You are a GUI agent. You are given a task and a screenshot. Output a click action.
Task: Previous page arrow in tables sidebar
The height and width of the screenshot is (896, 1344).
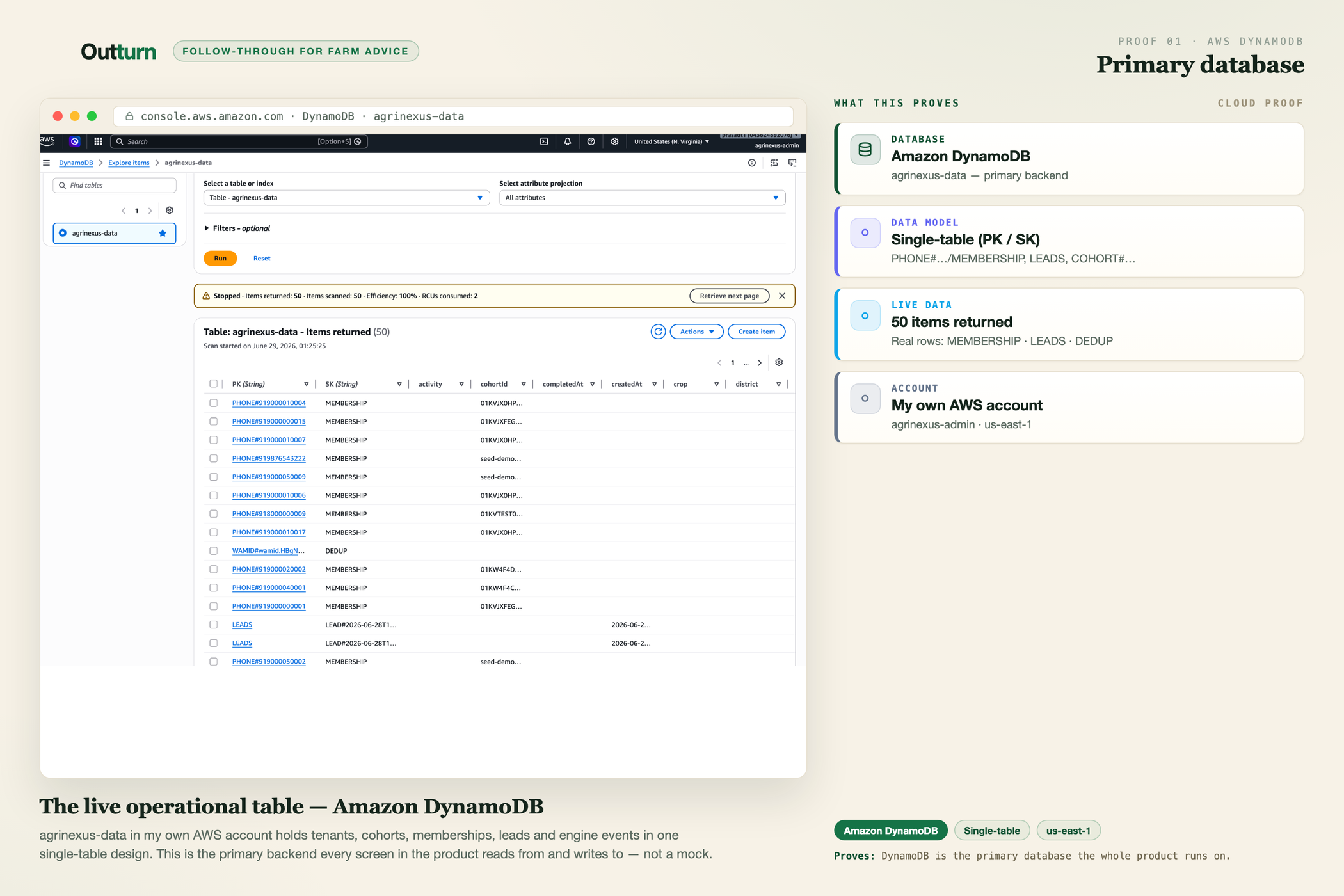(x=124, y=211)
